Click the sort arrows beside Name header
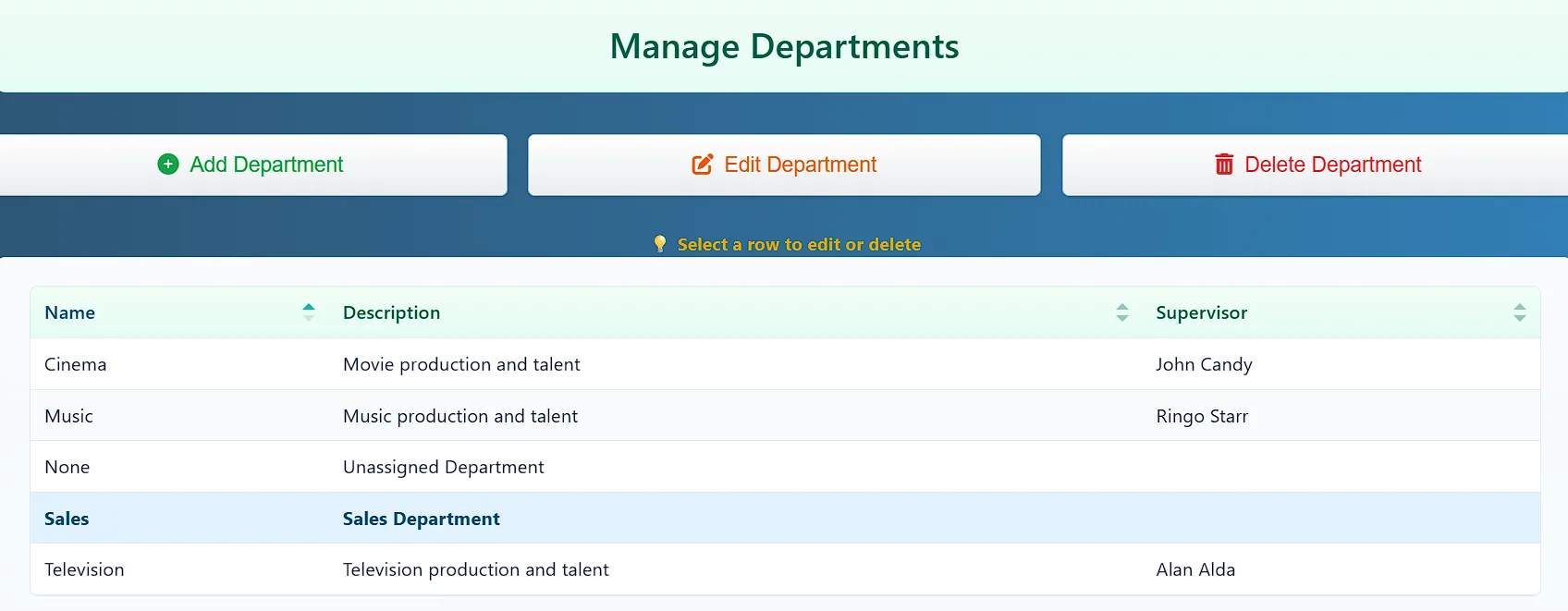 [309, 312]
